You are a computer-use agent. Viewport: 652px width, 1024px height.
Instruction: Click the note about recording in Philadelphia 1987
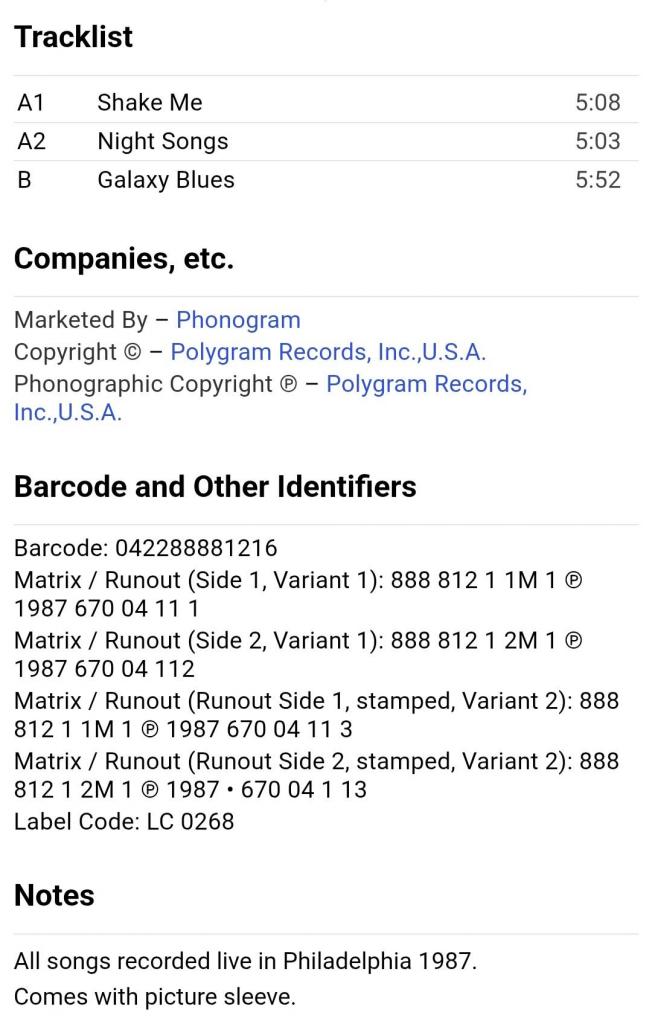pyautogui.click(x=245, y=961)
